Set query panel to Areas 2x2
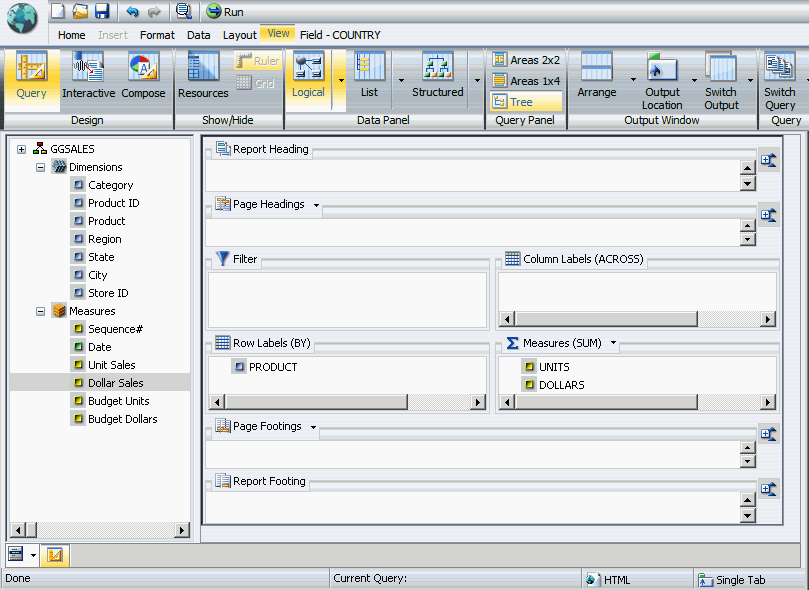Screen dimensions: 809x590 click(526, 60)
